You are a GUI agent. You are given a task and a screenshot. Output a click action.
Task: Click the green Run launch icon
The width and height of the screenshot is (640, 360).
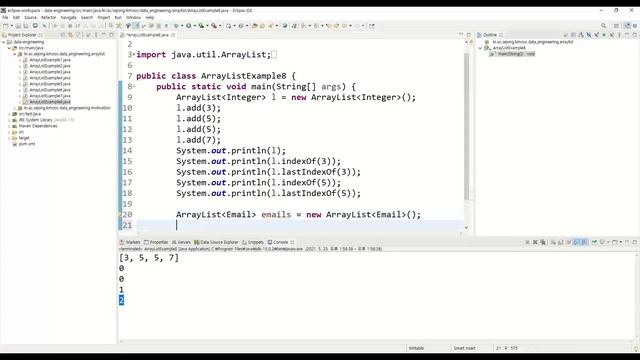[x=189, y=26]
